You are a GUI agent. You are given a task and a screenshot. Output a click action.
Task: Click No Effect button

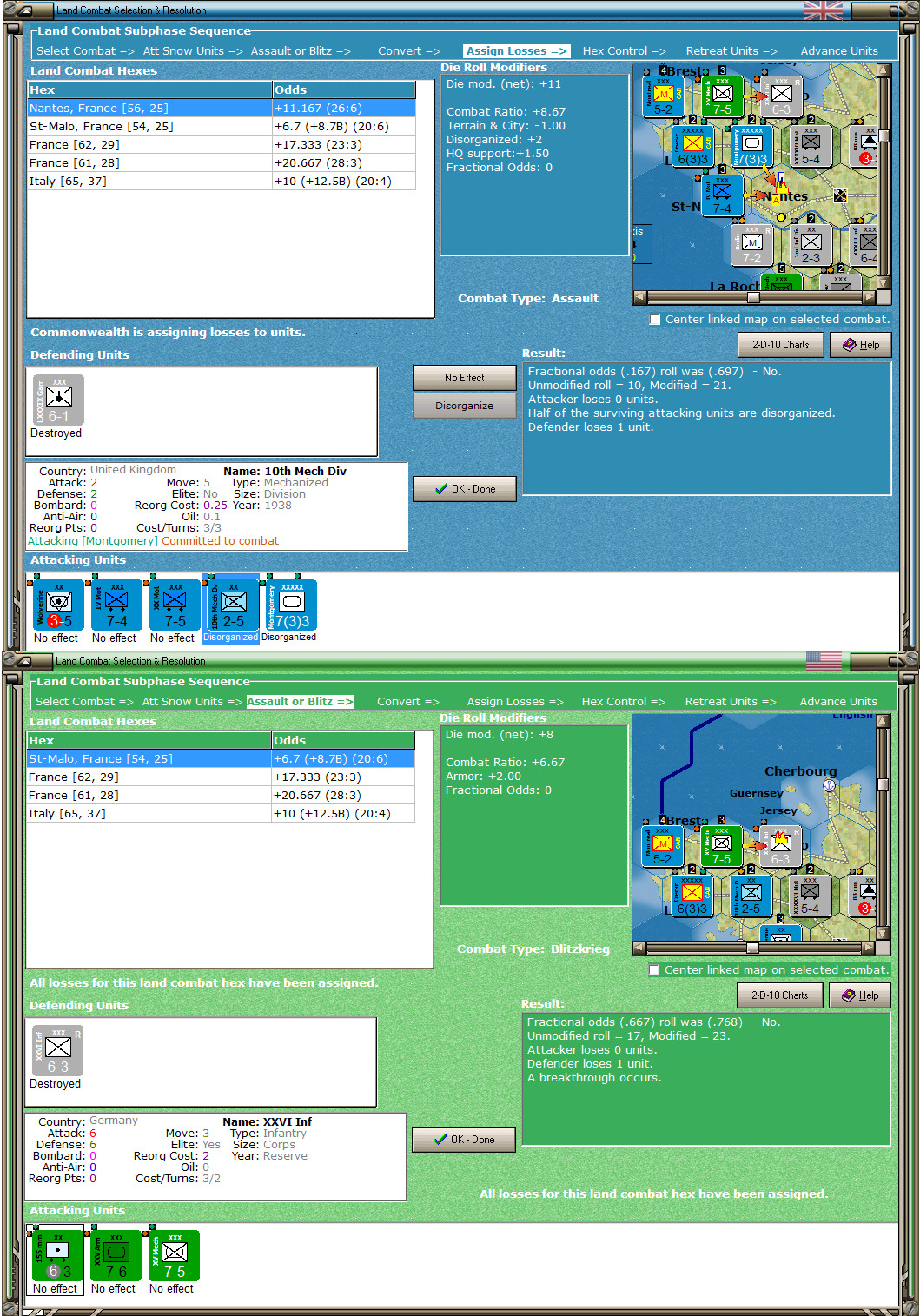pyautogui.click(x=464, y=378)
